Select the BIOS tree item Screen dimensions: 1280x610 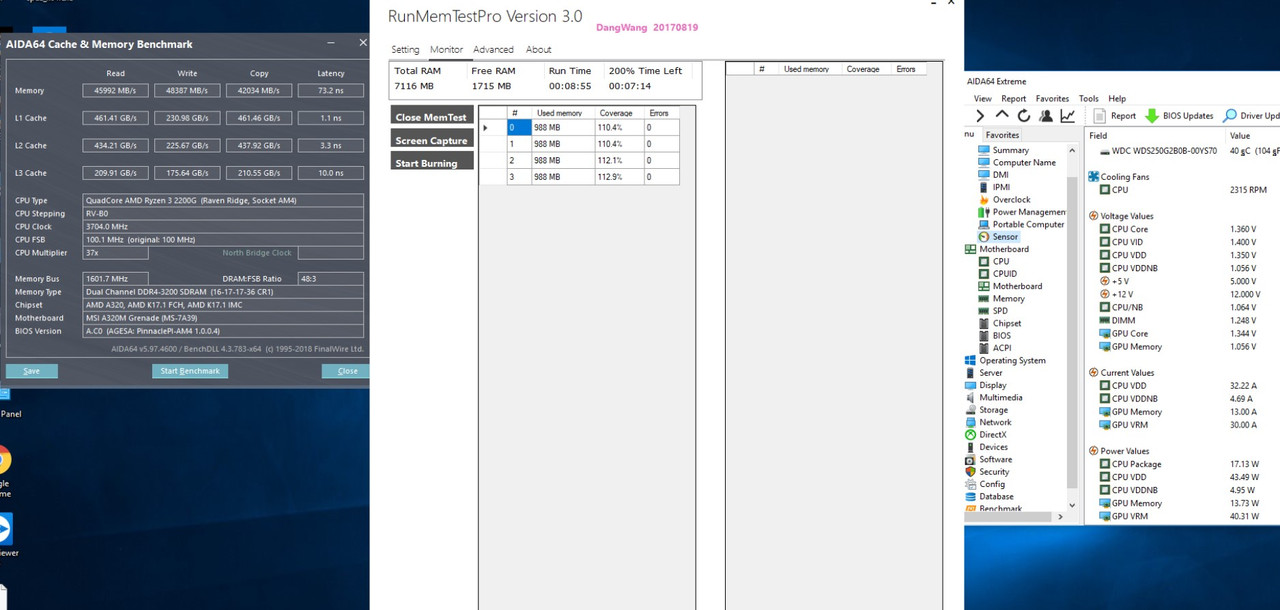[994, 336]
